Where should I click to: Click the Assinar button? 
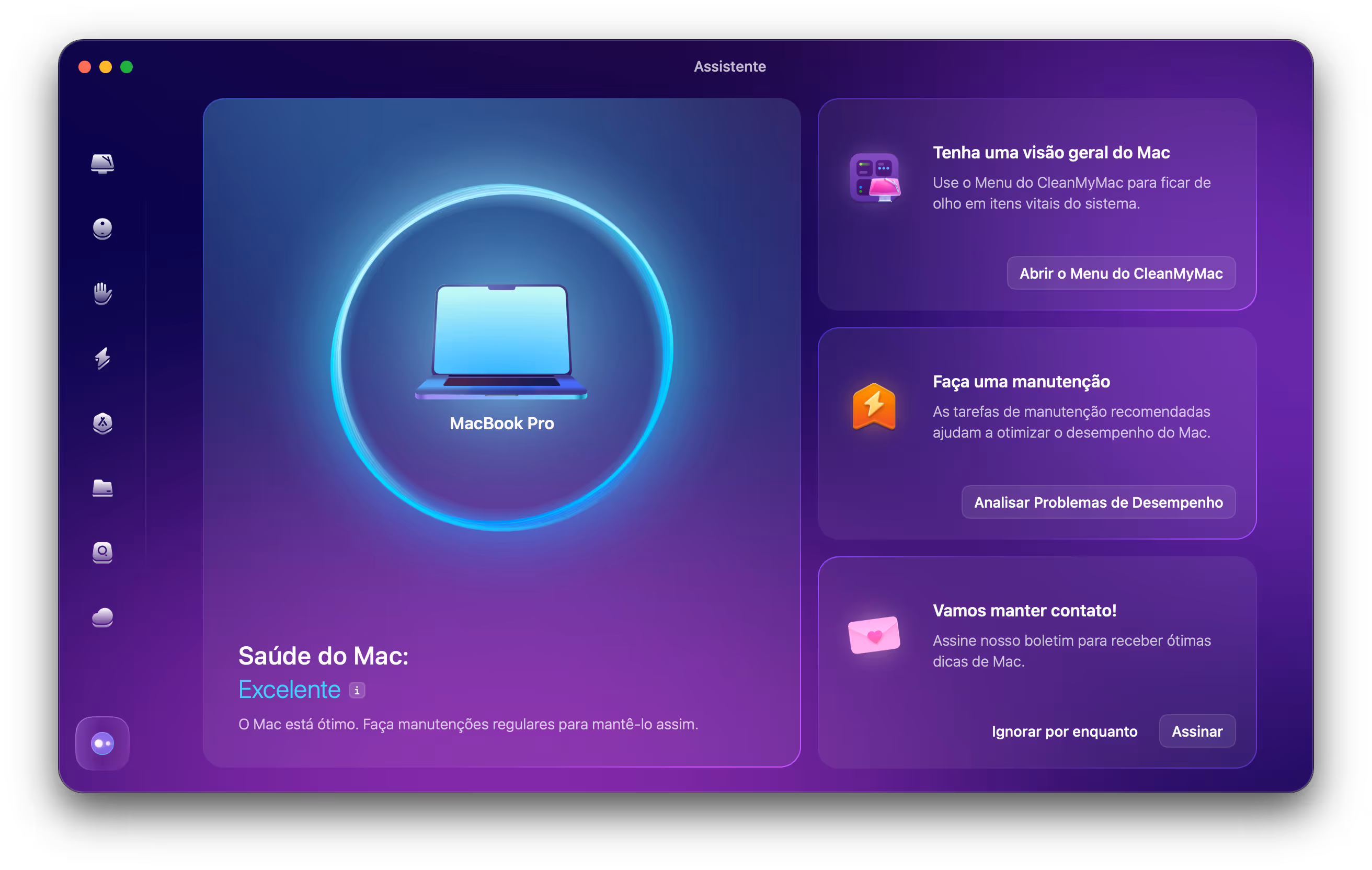click(x=1196, y=731)
